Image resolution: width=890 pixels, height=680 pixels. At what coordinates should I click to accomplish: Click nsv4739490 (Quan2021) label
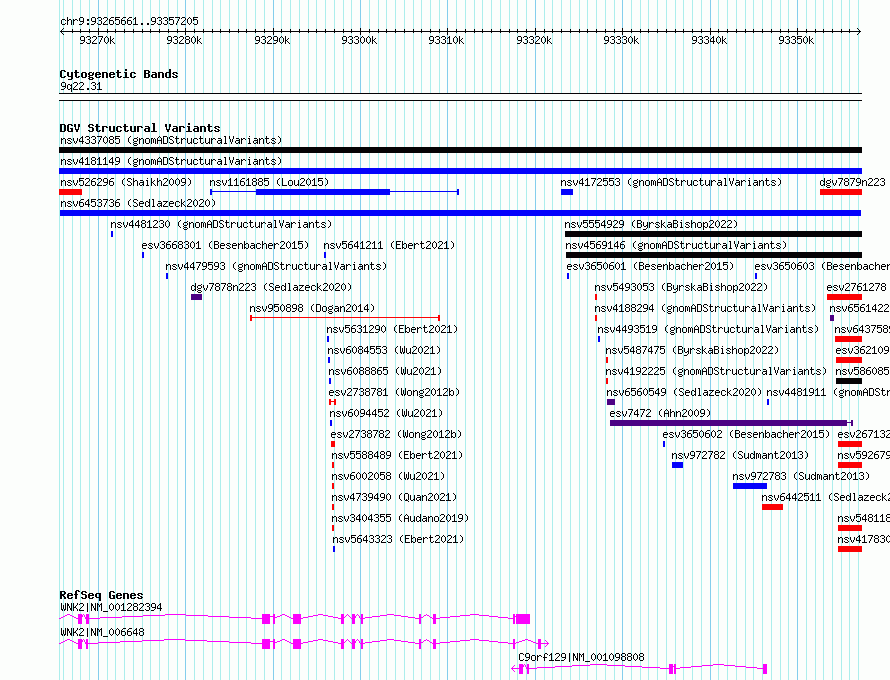tap(394, 497)
